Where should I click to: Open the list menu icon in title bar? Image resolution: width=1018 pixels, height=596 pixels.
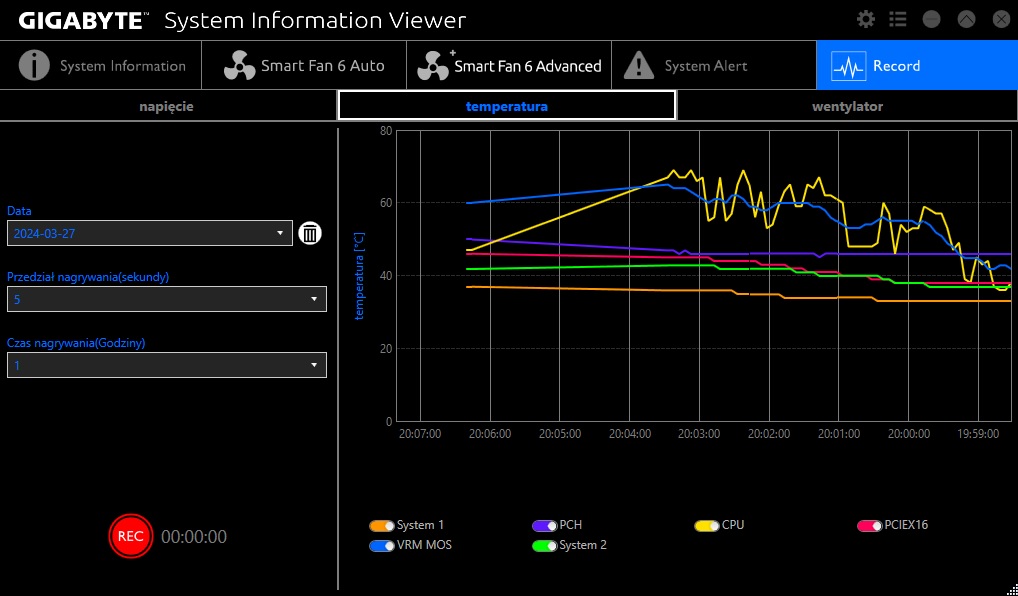pos(898,19)
